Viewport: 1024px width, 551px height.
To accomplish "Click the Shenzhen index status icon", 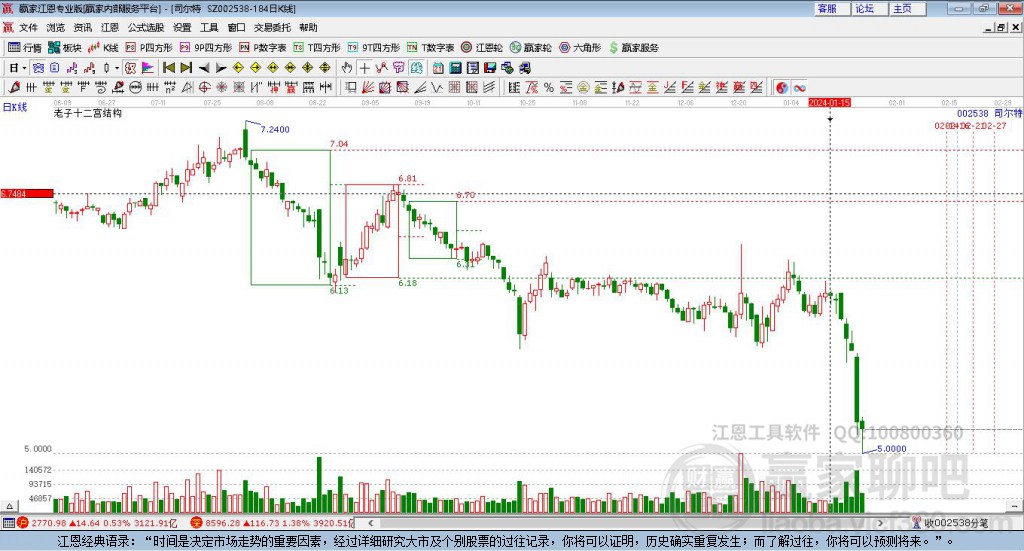I will click(196, 523).
